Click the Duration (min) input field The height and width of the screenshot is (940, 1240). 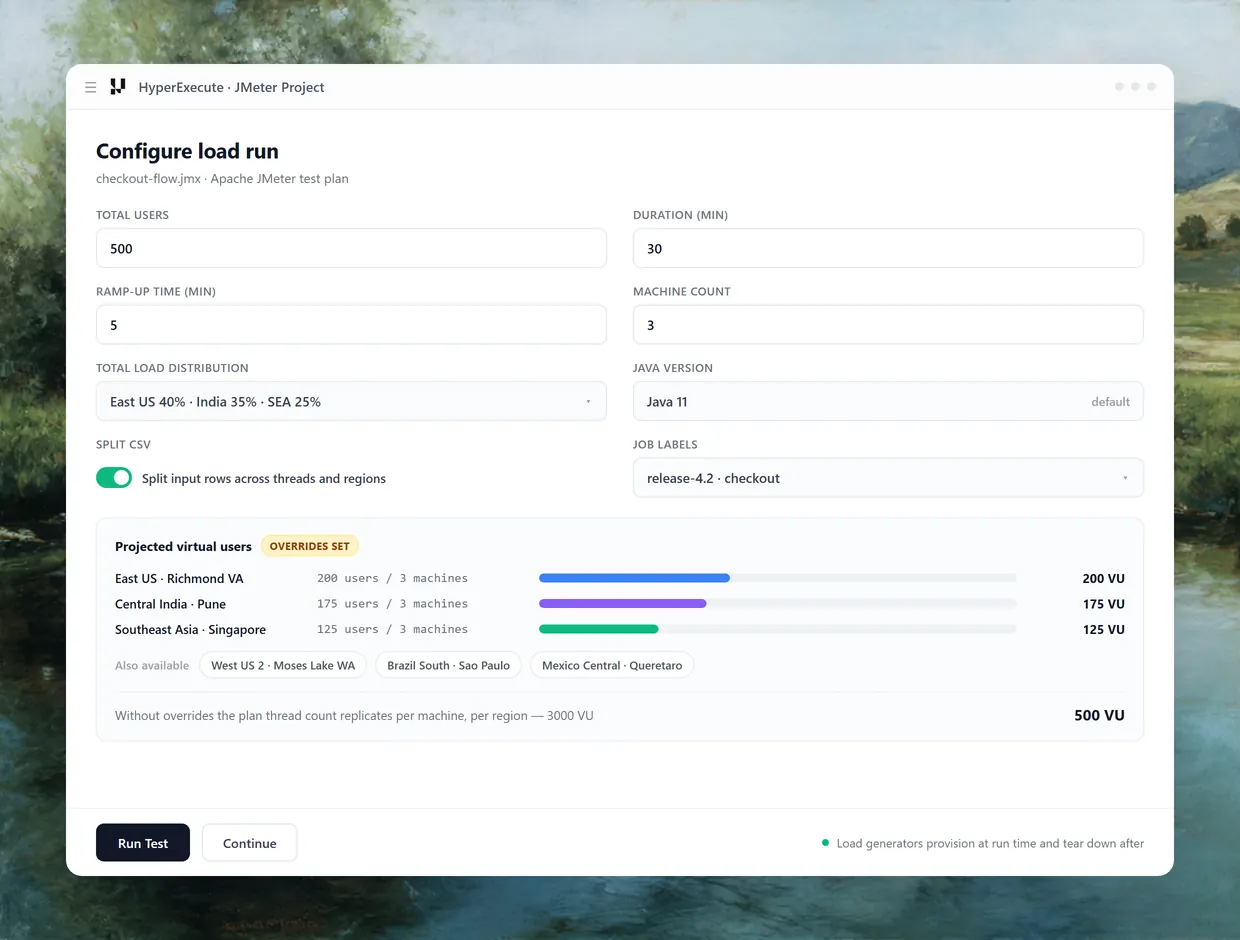click(x=888, y=248)
